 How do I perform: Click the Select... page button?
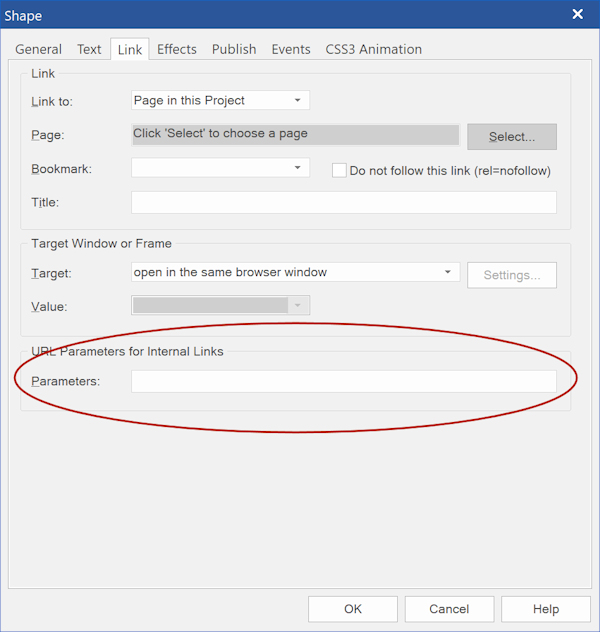coord(511,136)
